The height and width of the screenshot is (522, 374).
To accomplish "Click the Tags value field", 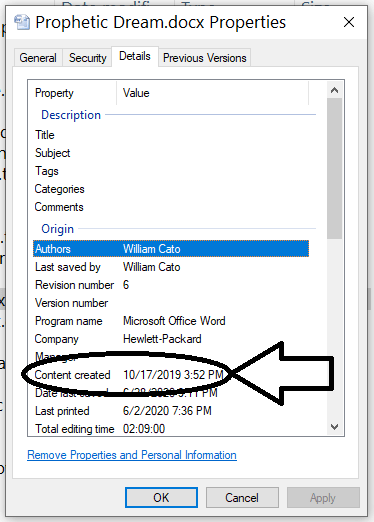I will [215, 171].
